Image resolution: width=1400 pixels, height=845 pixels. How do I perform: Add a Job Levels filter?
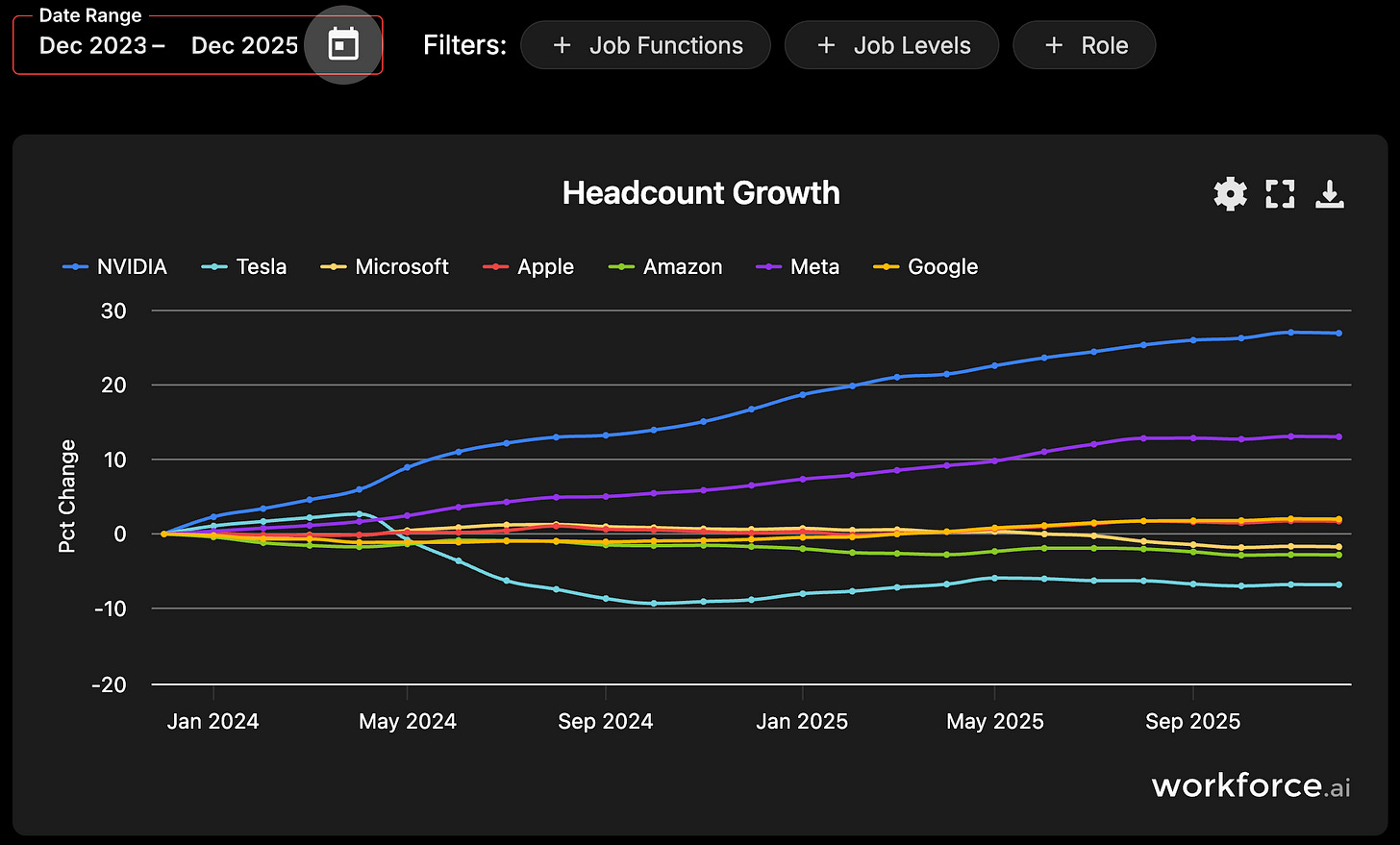(891, 45)
